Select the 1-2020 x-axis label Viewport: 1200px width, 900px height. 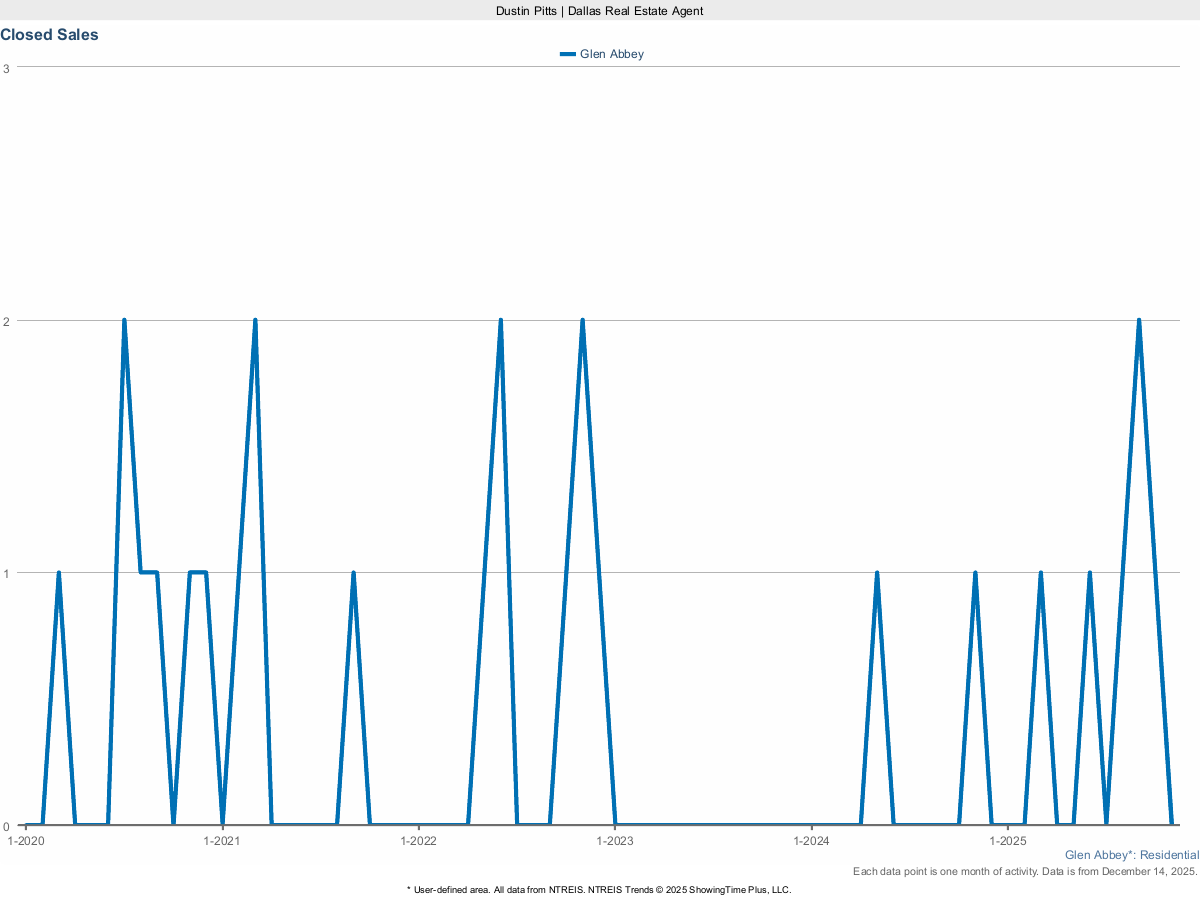pyautogui.click(x=26, y=841)
